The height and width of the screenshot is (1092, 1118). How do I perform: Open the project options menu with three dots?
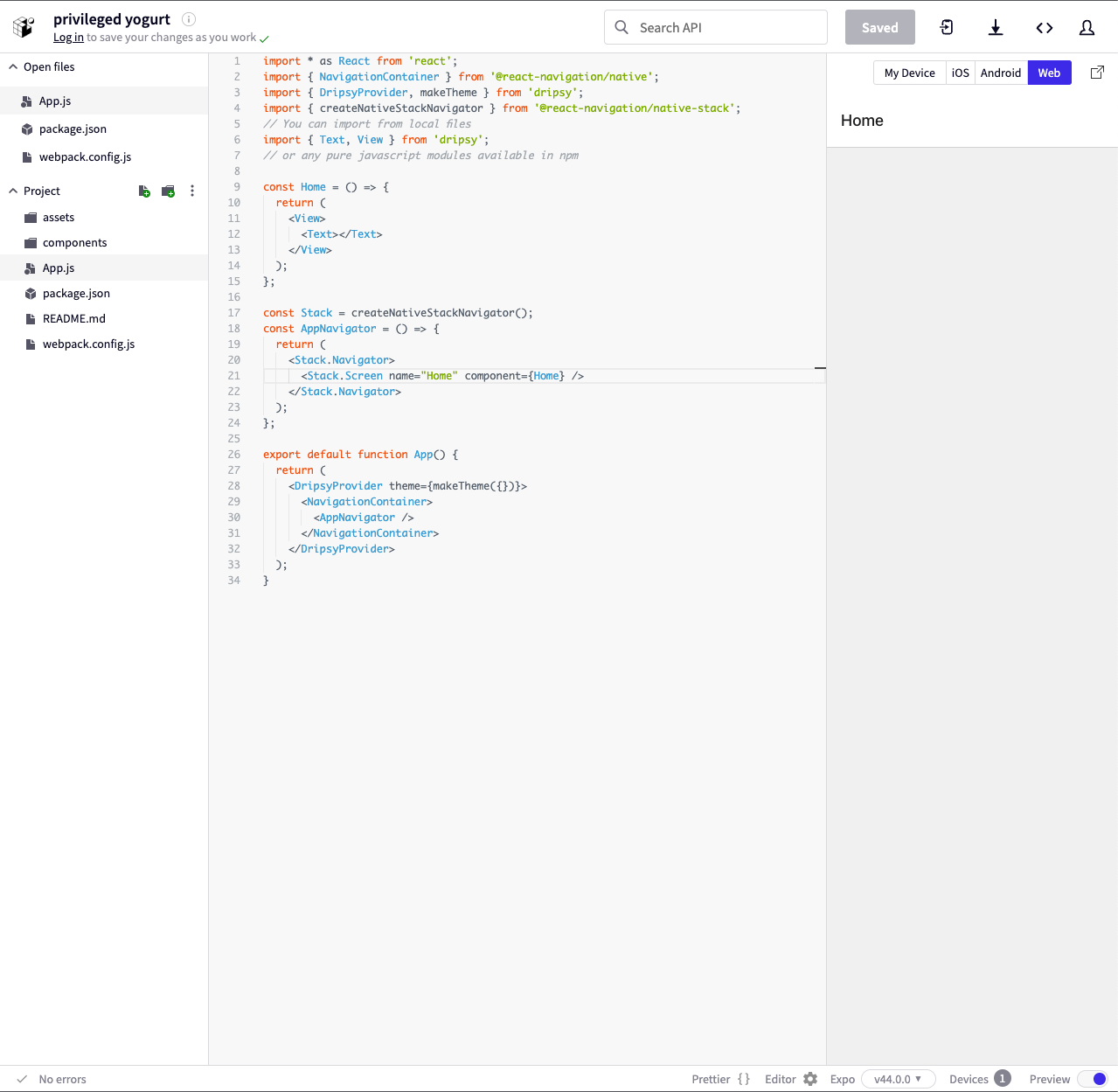192,191
